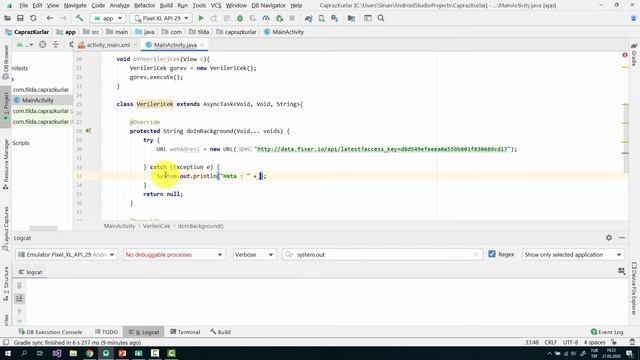Switch to activity_main.xml editor tab
The width and height of the screenshot is (640, 360).
[x=108, y=45]
